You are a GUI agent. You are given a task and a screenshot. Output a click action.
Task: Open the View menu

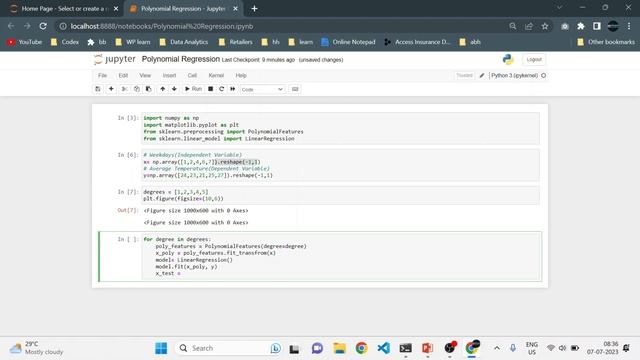click(145, 76)
